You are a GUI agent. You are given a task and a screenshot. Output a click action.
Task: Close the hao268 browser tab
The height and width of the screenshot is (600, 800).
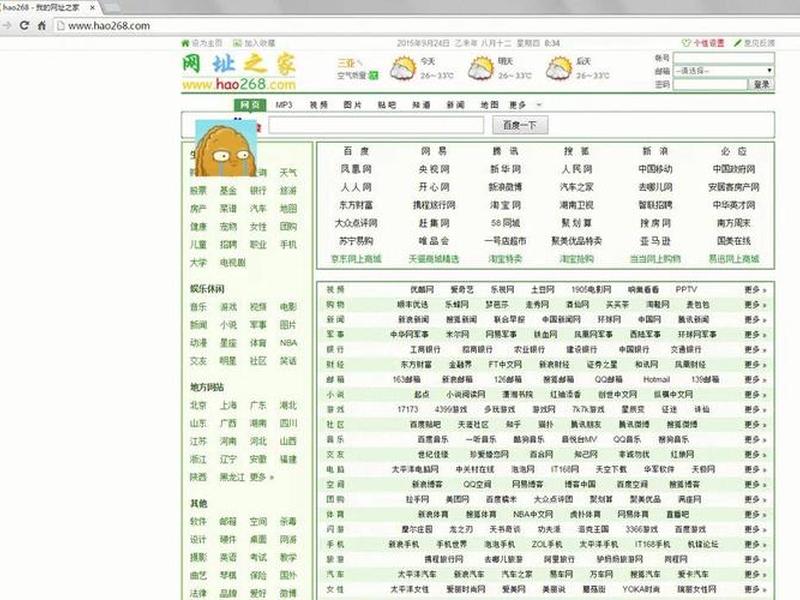click(93, 8)
